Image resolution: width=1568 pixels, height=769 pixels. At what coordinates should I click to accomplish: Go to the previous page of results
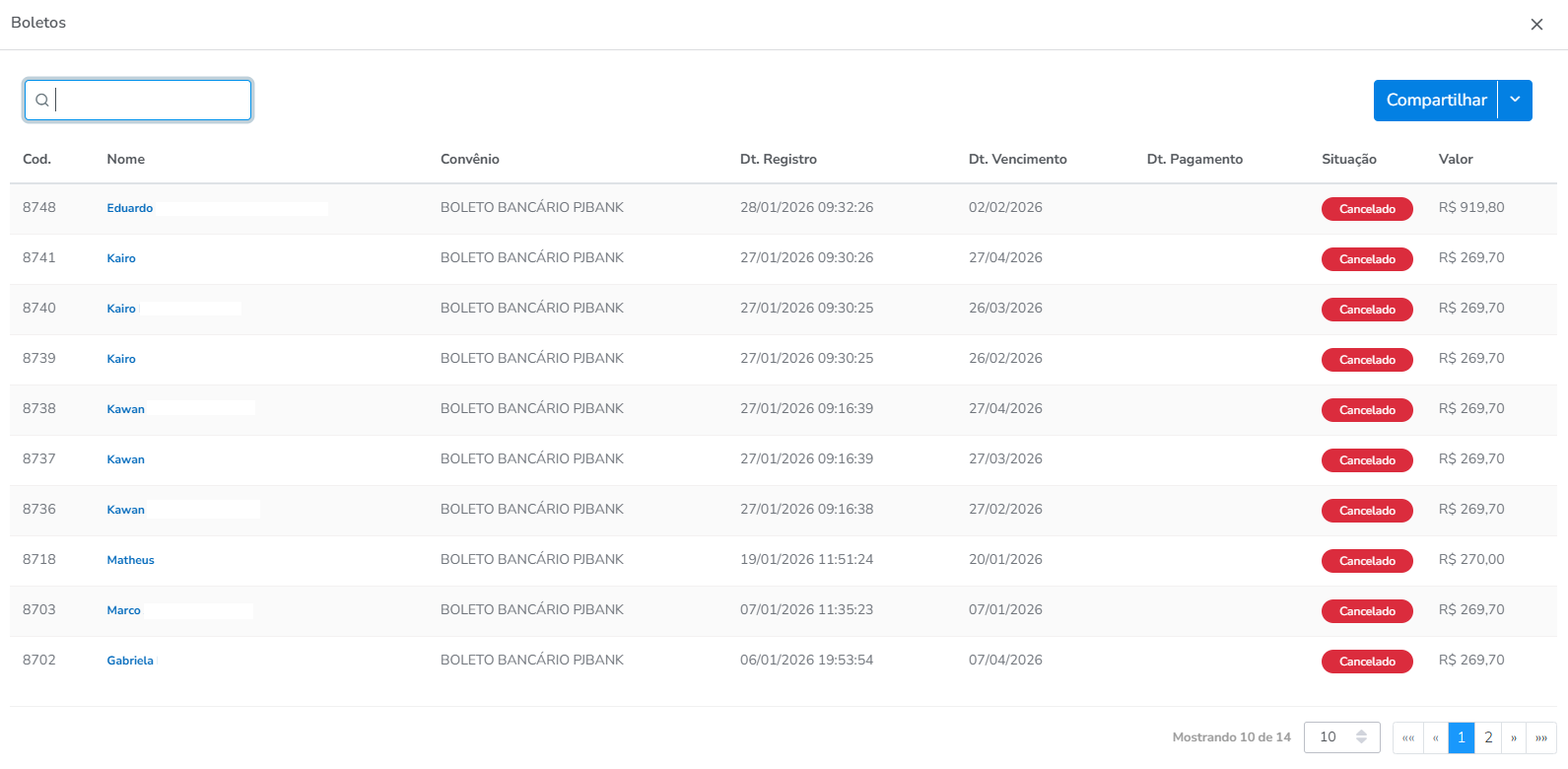[x=1435, y=737]
